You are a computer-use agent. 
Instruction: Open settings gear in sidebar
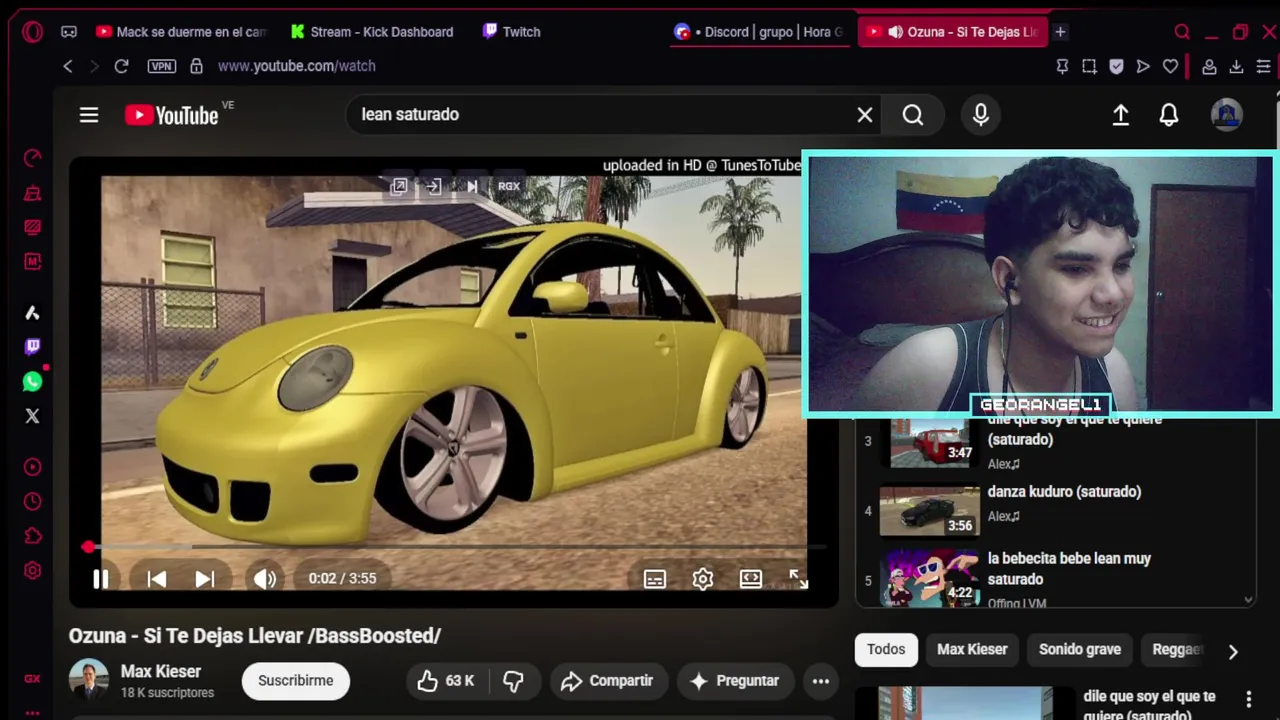[32, 571]
